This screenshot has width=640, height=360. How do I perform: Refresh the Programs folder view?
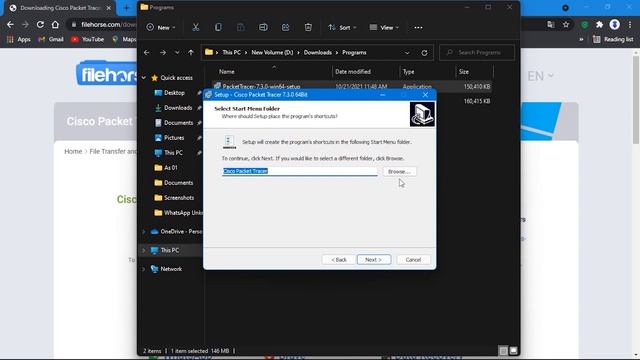tap(424, 53)
